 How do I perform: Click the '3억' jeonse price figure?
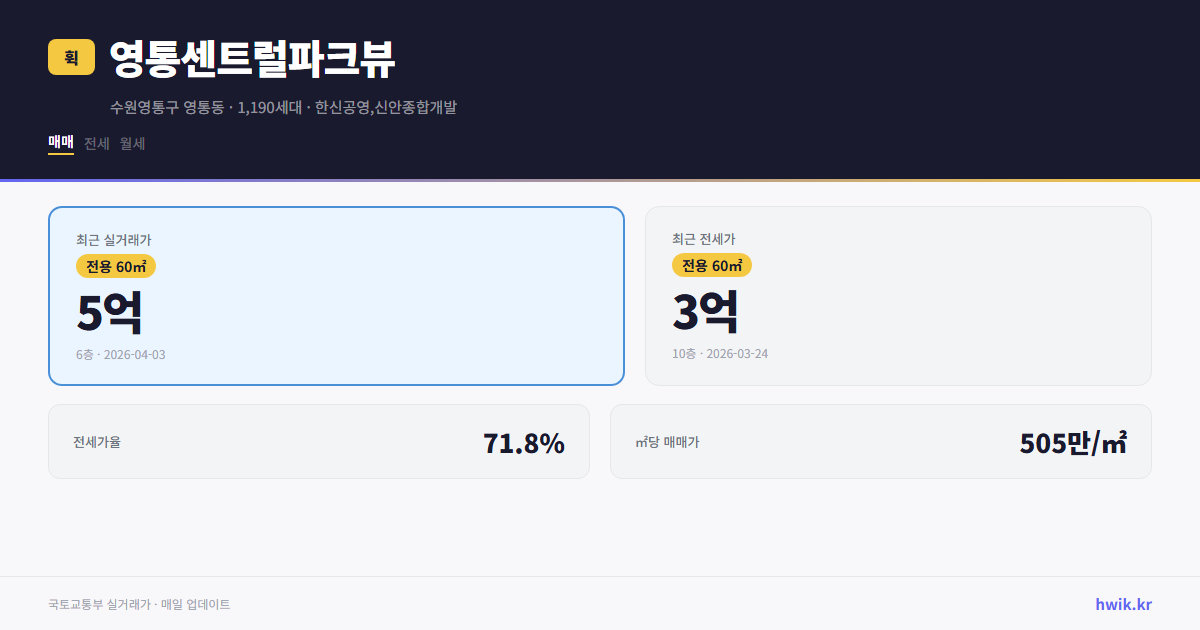pos(707,311)
